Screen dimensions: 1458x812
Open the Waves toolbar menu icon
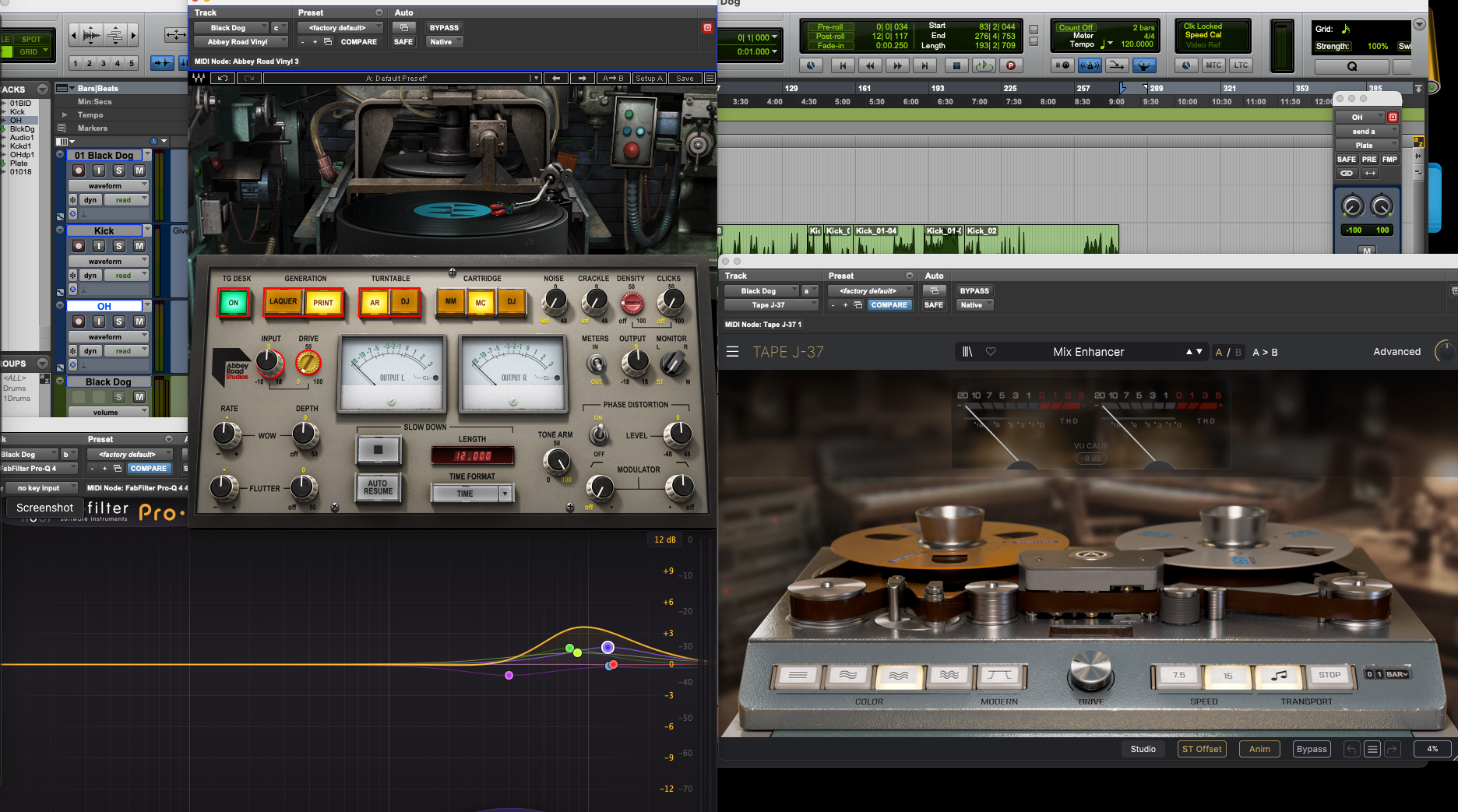[x=710, y=78]
